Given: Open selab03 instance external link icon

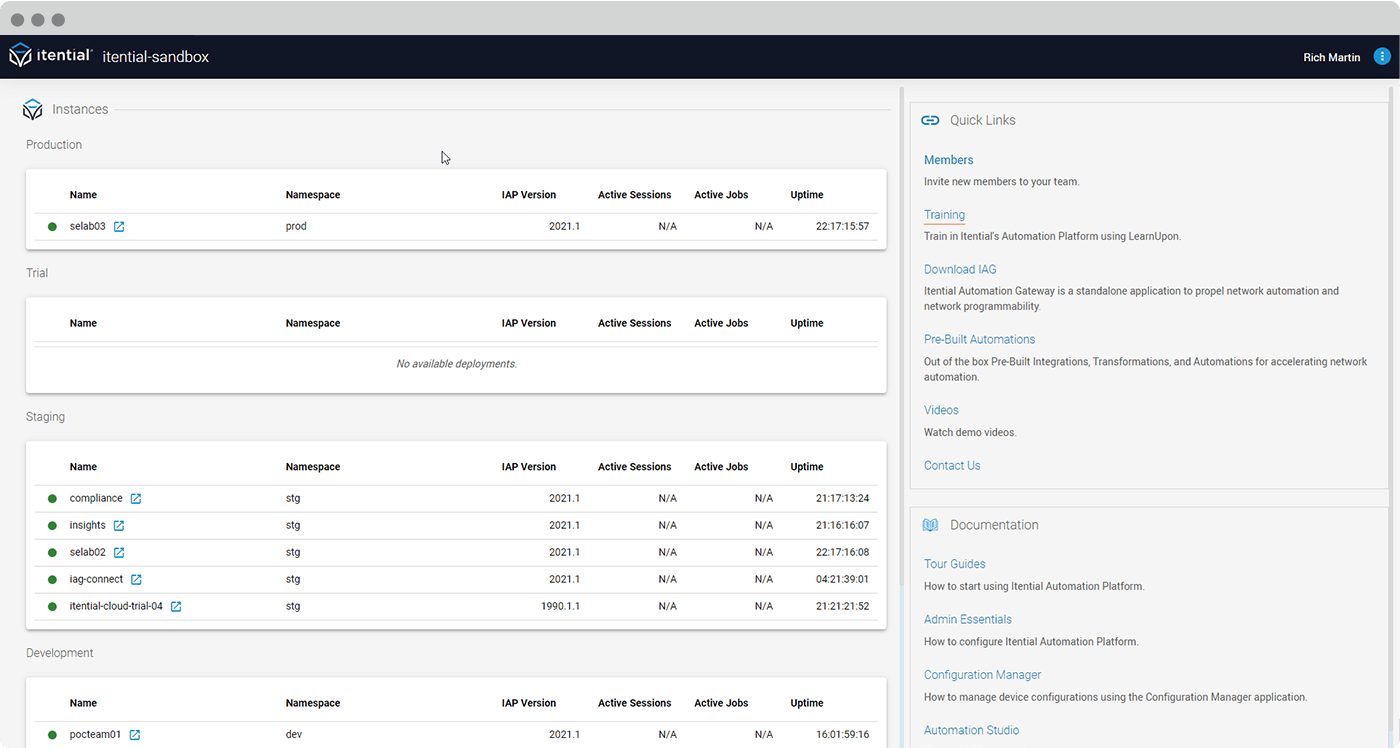Looking at the screenshot, I should point(119,227).
